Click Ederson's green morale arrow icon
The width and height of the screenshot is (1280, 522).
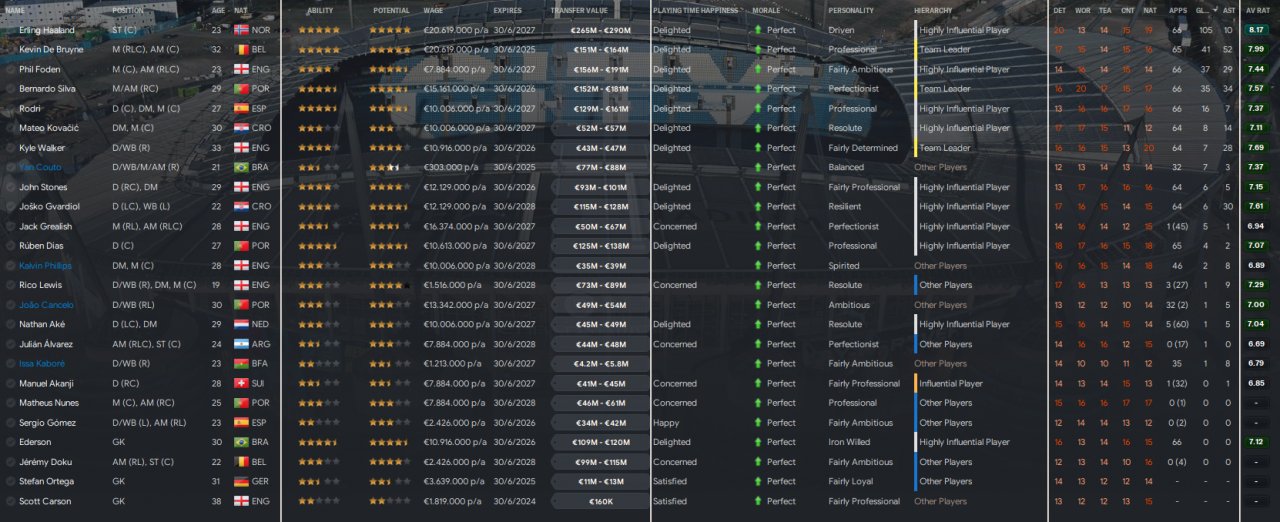coord(758,442)
